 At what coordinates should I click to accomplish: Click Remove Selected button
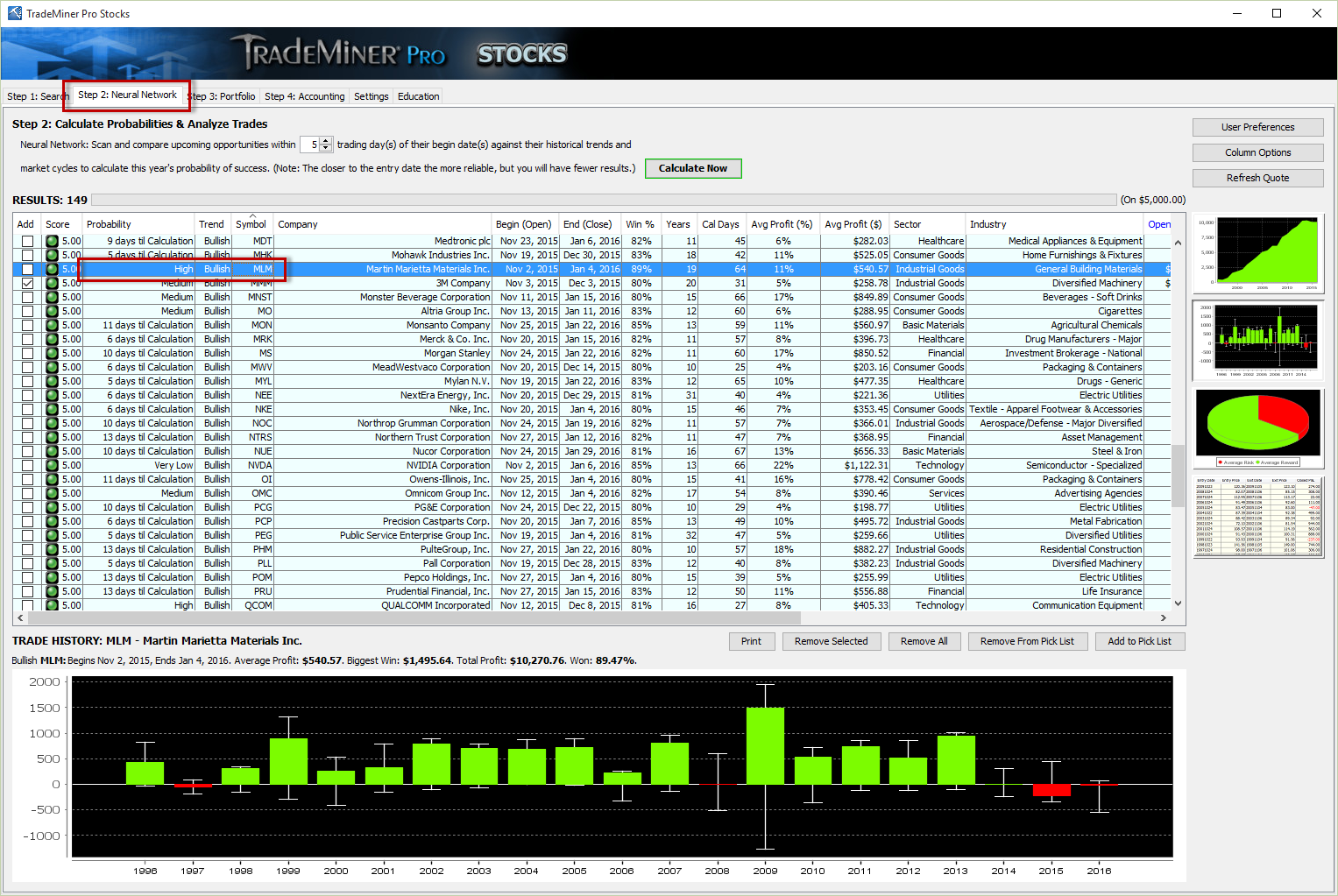click(x=831, y=641)
